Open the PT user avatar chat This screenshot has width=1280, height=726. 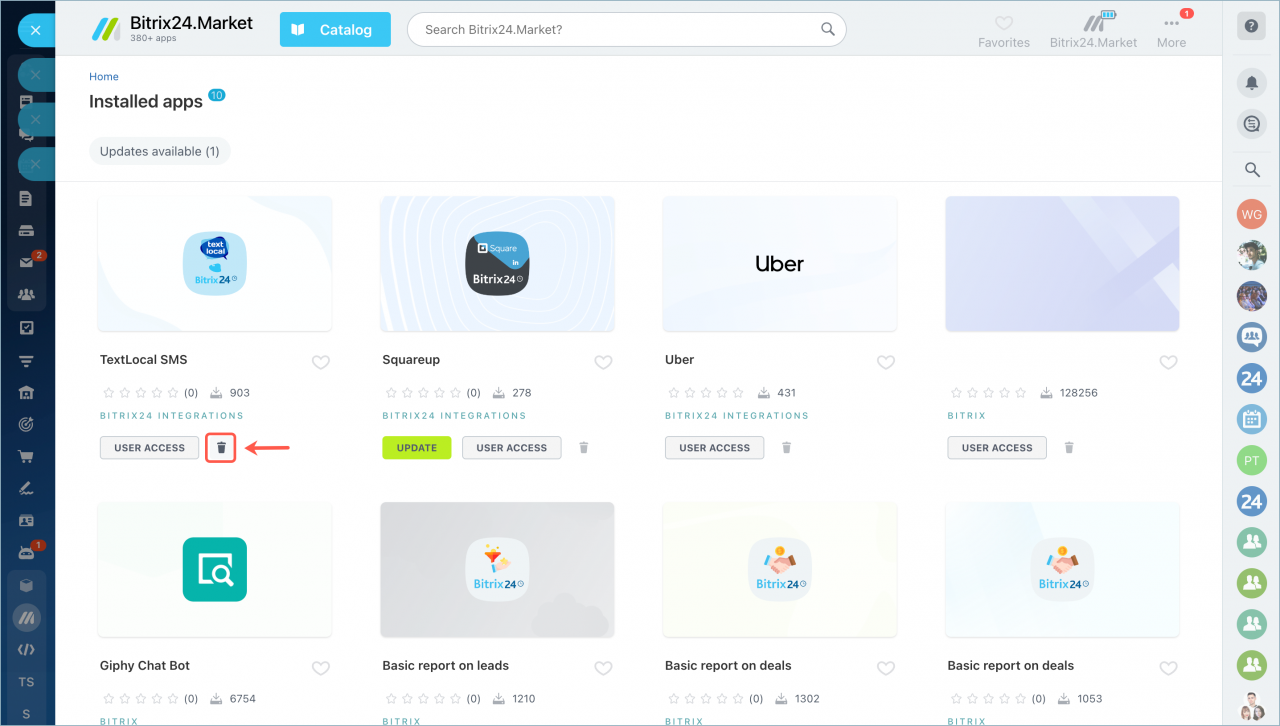coord(1252,460)
